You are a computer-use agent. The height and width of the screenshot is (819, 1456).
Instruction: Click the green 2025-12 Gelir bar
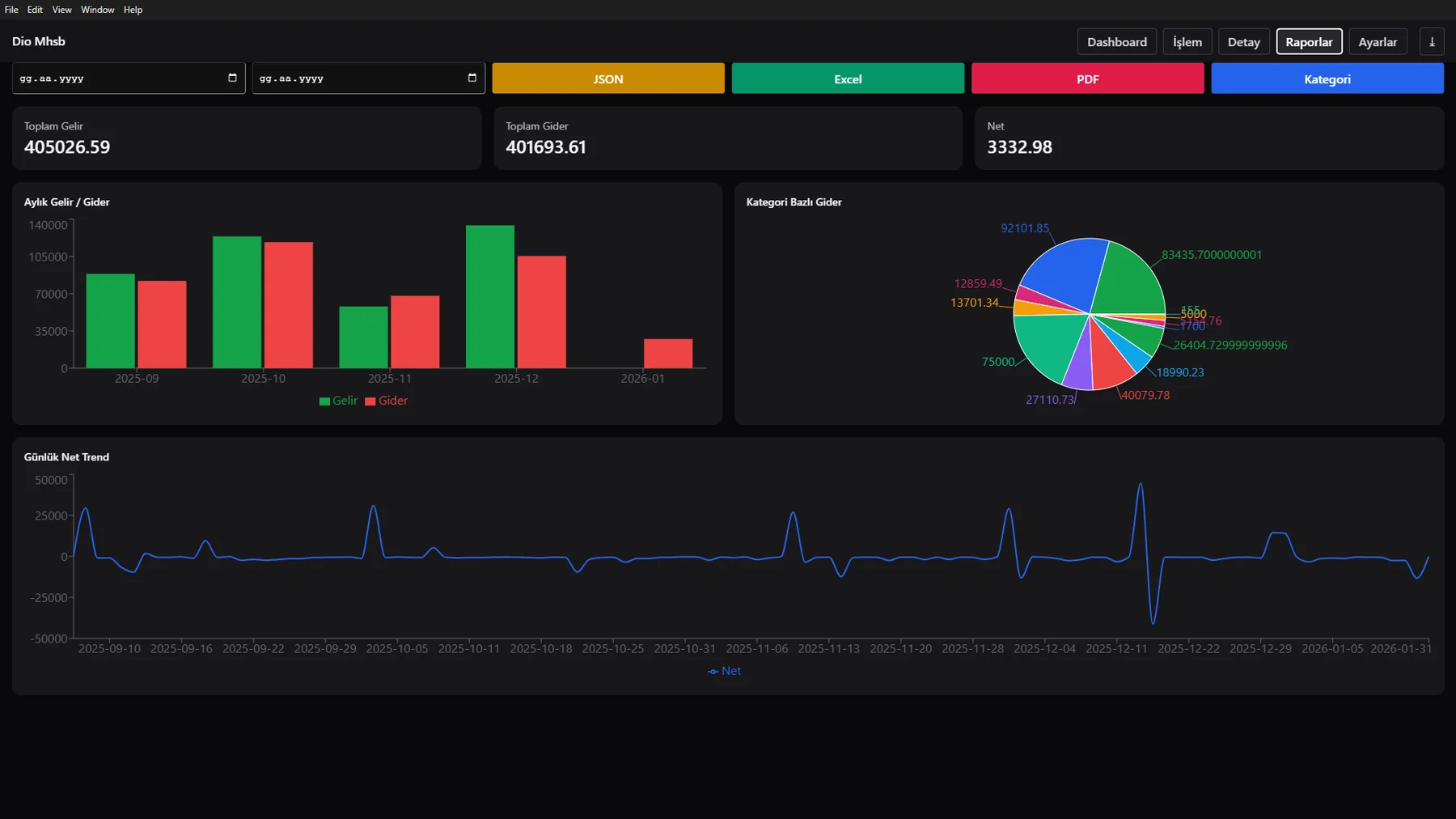click(x=490, y=297)
